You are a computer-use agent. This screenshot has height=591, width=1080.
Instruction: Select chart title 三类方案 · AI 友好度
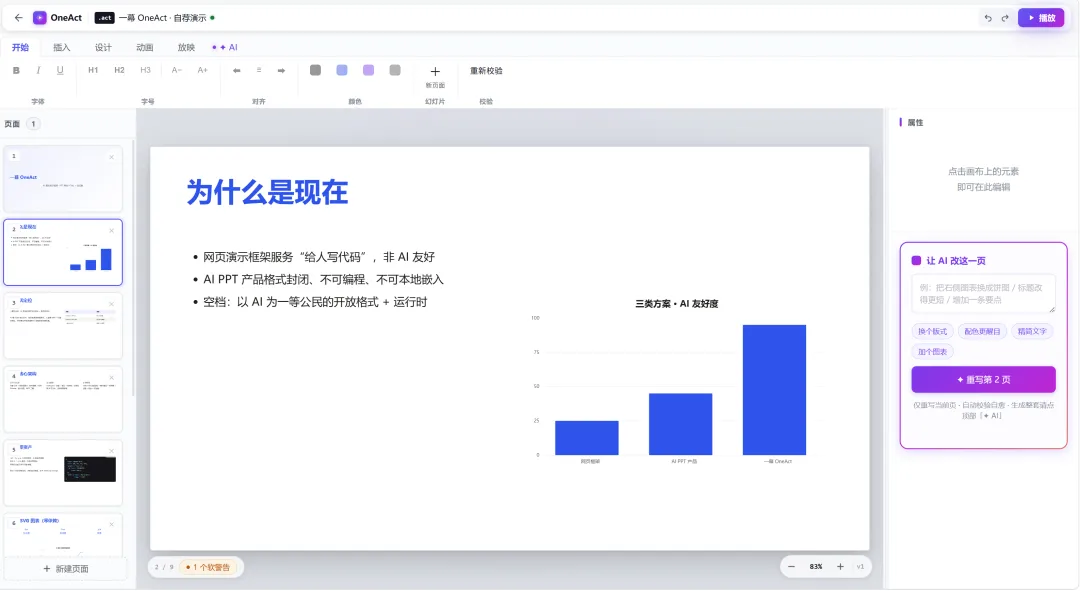(x=676, y=304)
